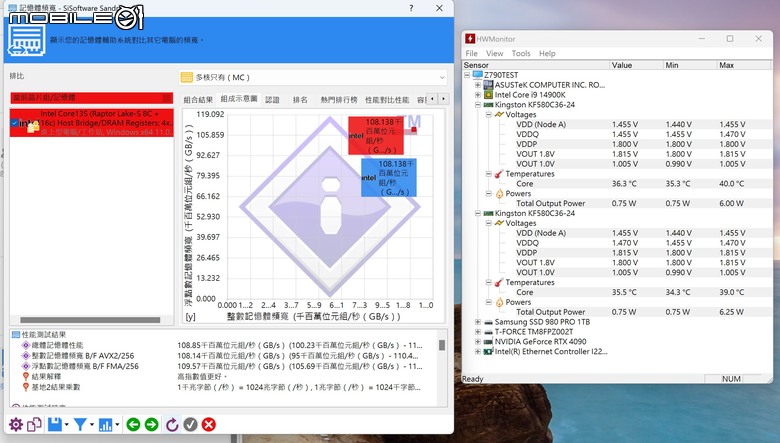Click the T-FORCE TM8FPZ002T drive icon
The image size is (780, 443).
tap(488, 332)
